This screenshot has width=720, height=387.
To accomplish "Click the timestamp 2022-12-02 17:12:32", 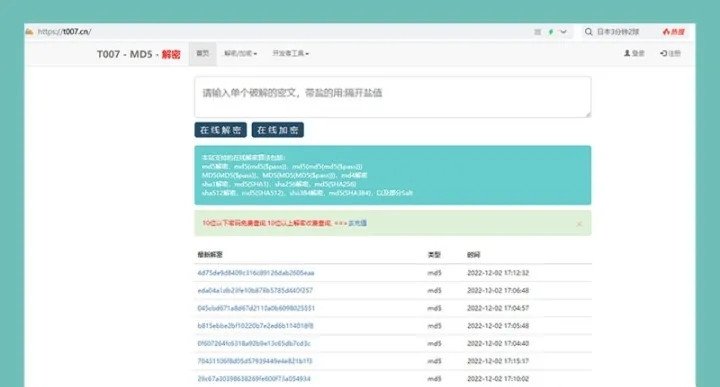I will coord(498,273).
